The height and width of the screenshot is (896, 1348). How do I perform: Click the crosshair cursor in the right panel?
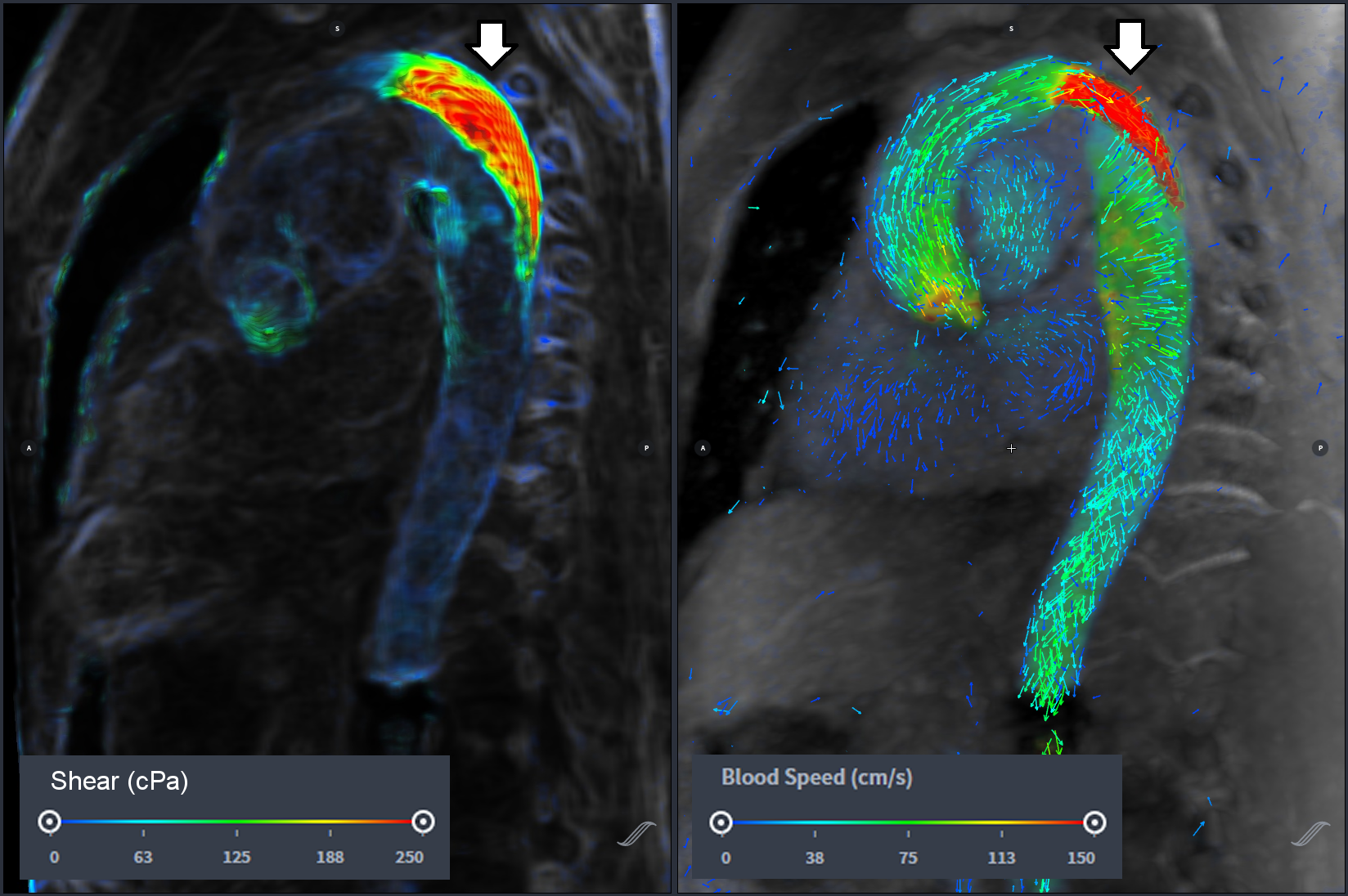1011,448
